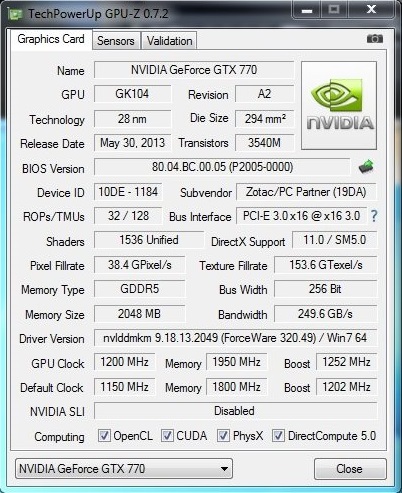Click the default Memory value 1800 MHz
402x493 pixels.
coord(236,387)
